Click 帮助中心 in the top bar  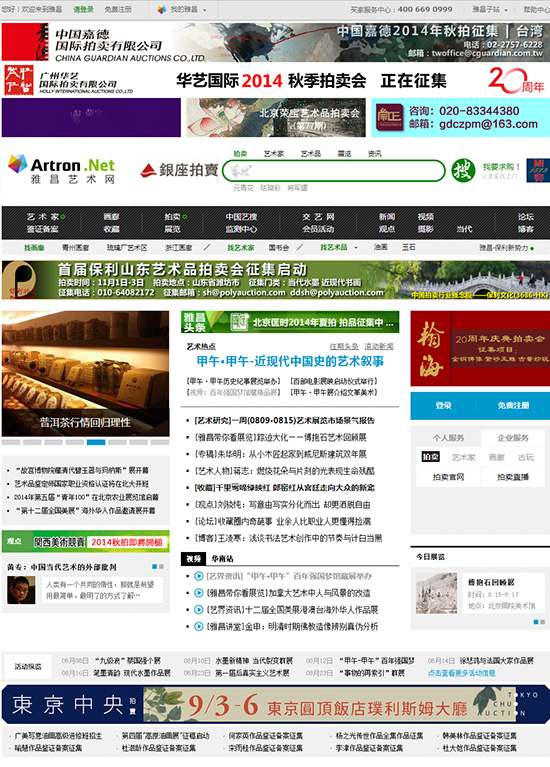click(536, 9)
